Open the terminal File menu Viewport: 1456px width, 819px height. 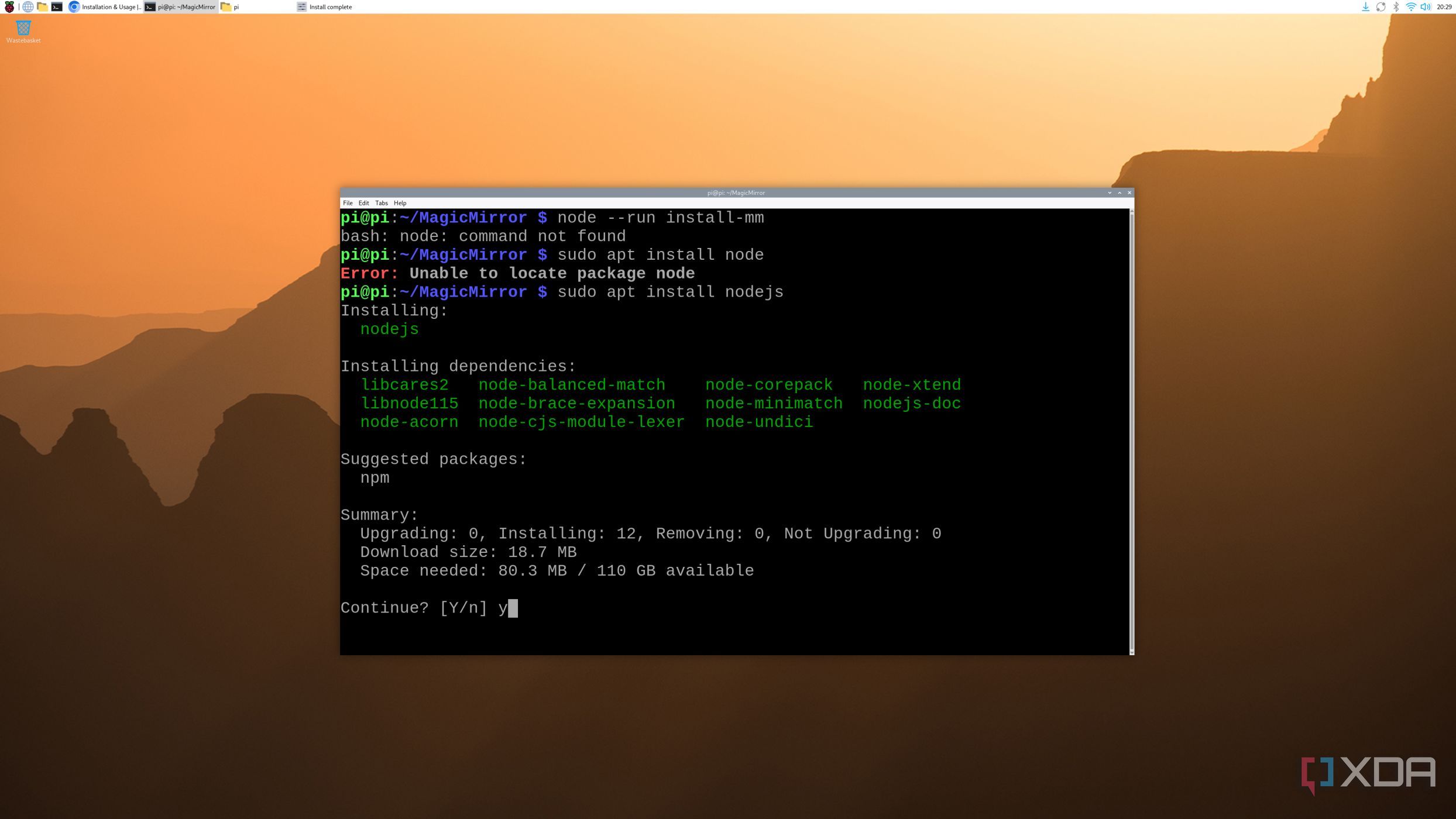(x=348, y=203)
